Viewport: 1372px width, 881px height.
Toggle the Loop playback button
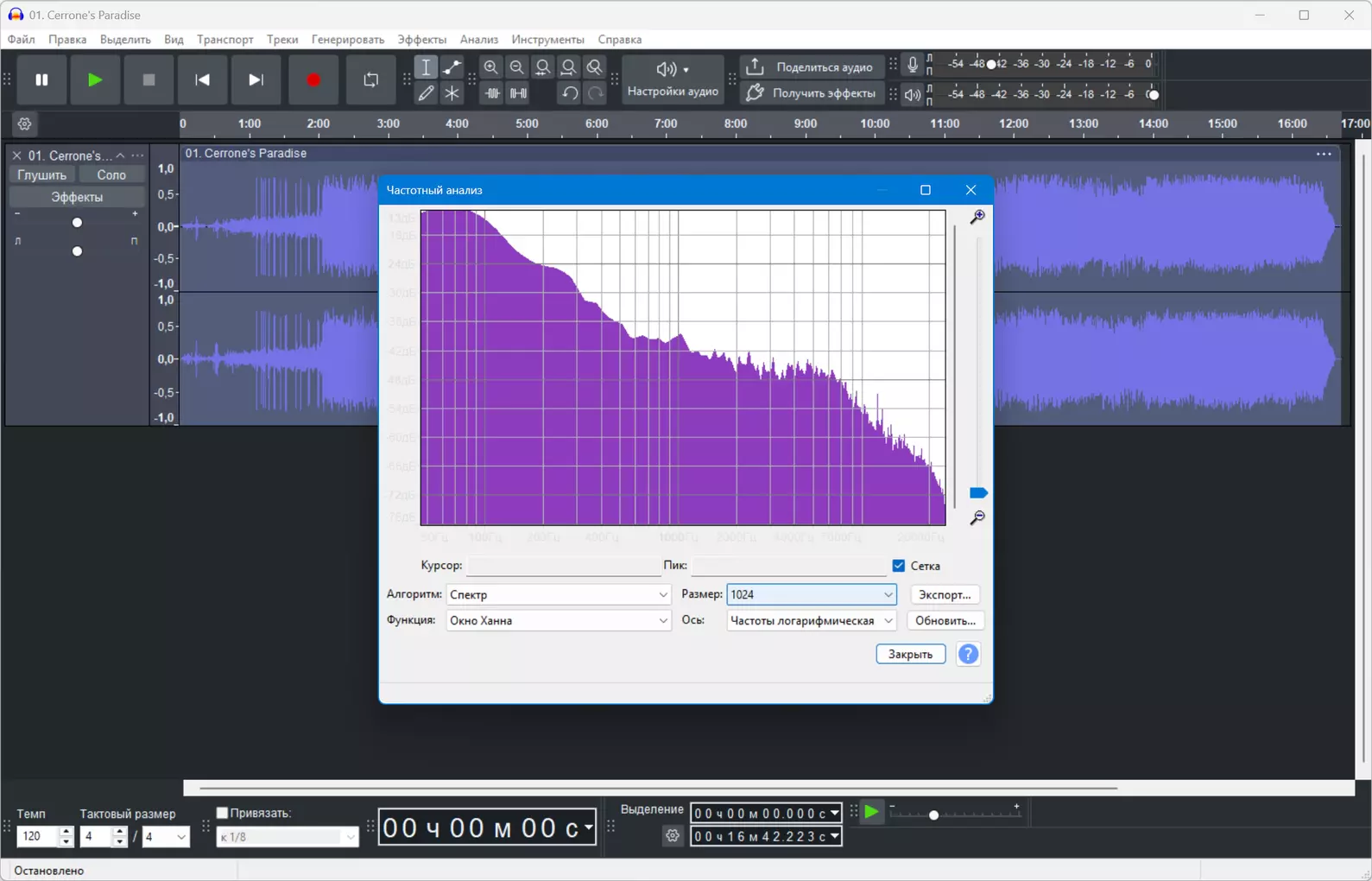pyautogui.click(x=371, y=79)
